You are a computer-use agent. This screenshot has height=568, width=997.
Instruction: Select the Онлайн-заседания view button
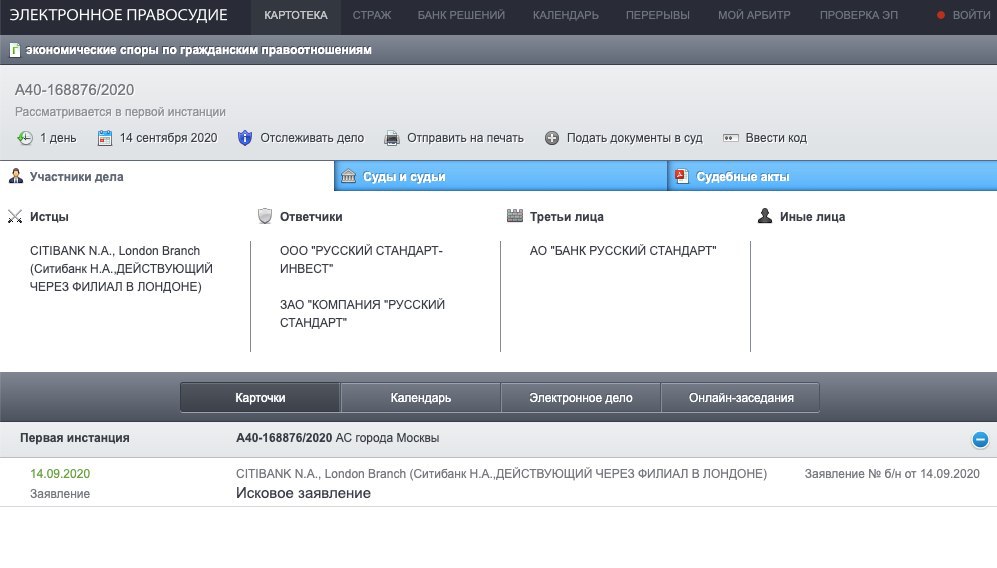pos(741,398)
